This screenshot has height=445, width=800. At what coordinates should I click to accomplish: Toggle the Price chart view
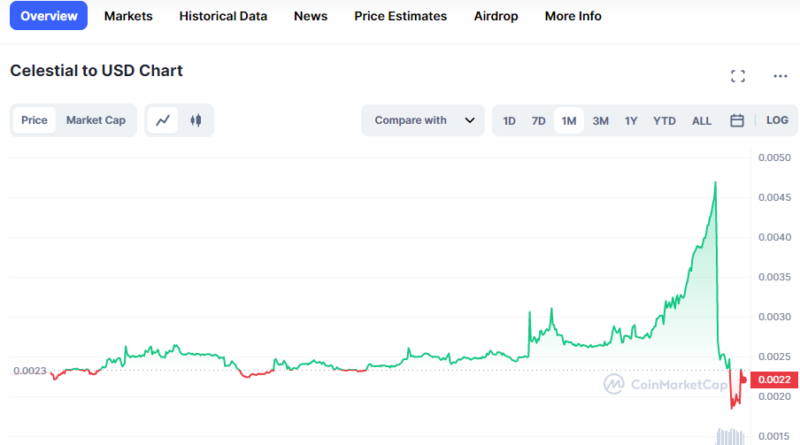point(34,120)
